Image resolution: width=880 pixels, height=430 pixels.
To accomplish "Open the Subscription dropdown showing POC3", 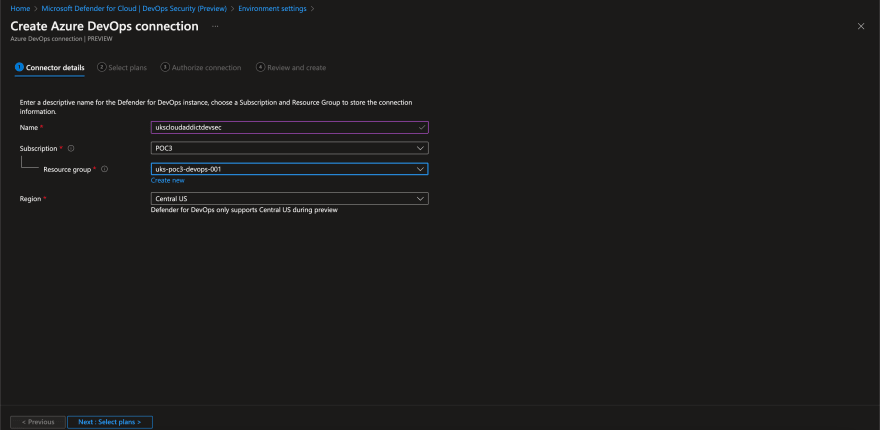I will [x=290, y=148].
